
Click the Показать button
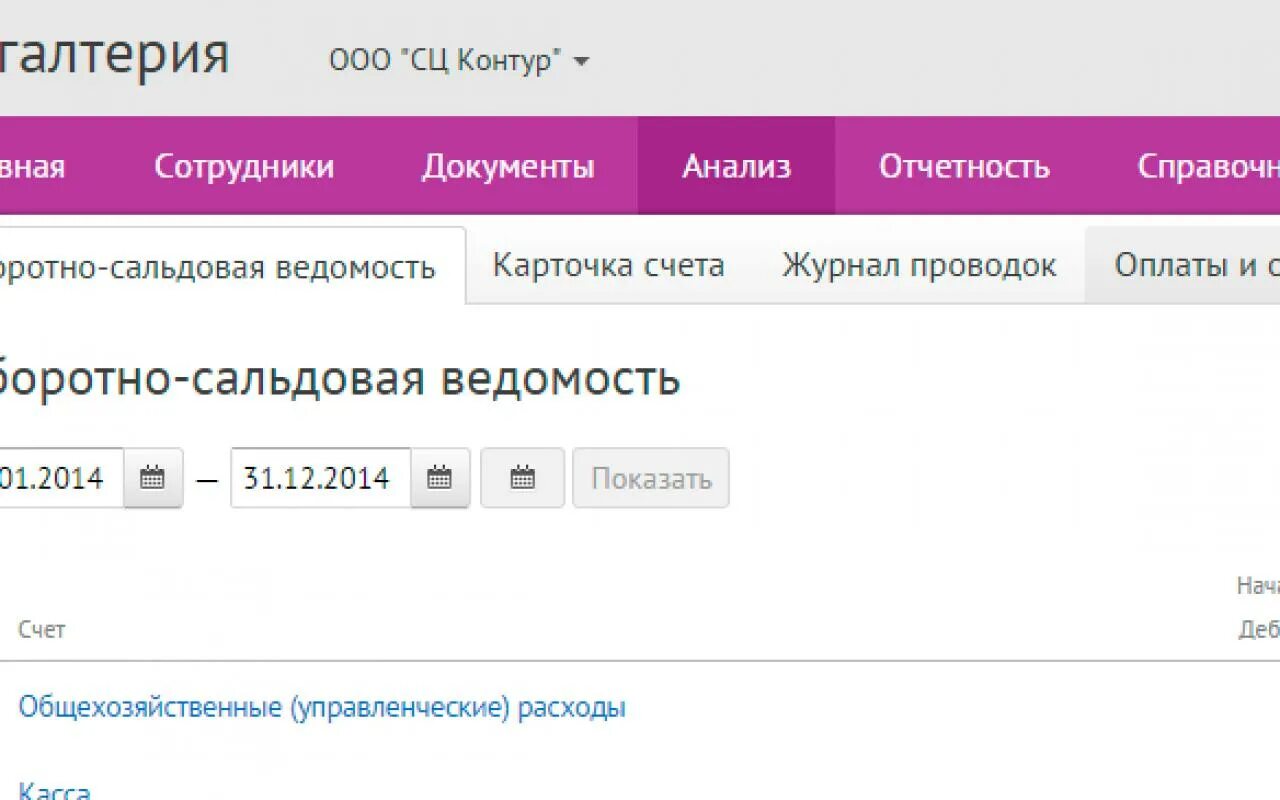point(651,478)
